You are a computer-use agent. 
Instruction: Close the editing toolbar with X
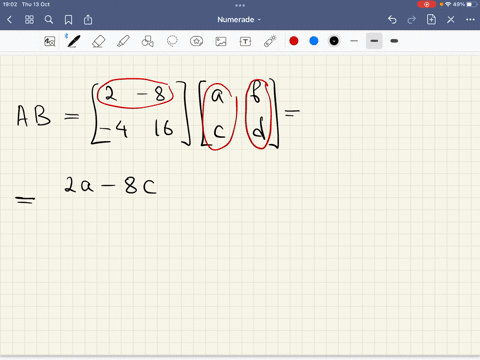pyautogui.click(x=451, y=20)
